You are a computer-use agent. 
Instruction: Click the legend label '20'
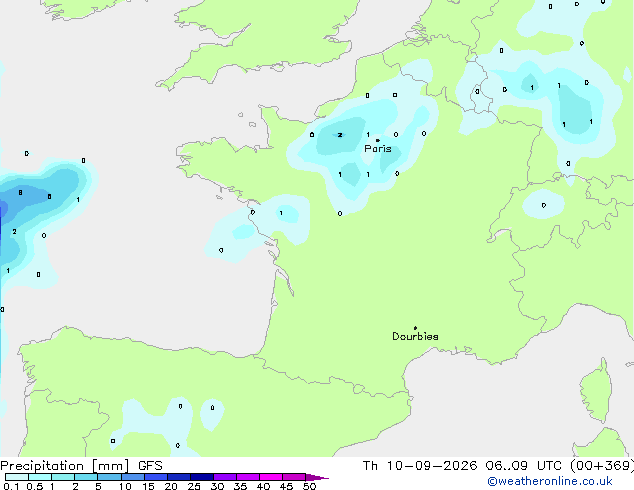pos(171,486)
